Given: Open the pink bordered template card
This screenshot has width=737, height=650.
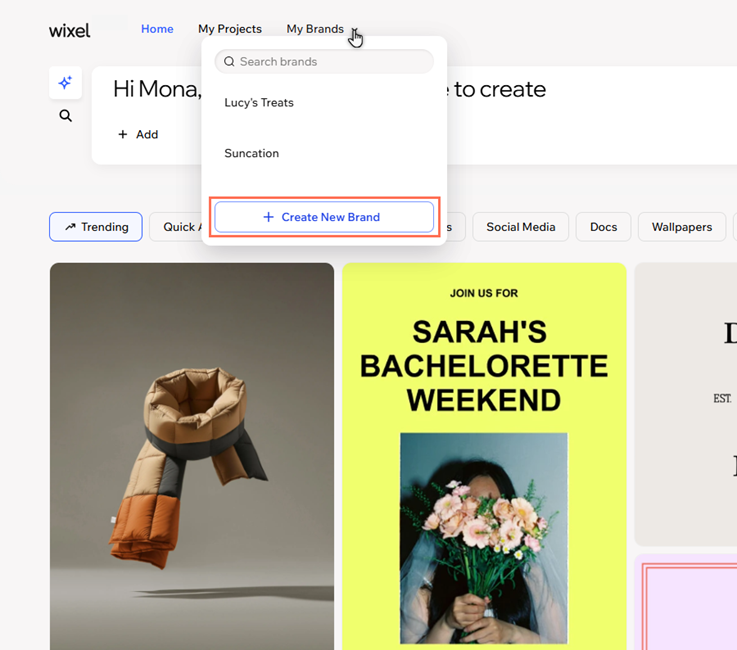Looking at the screenshot, I should (x=686, y=602).
